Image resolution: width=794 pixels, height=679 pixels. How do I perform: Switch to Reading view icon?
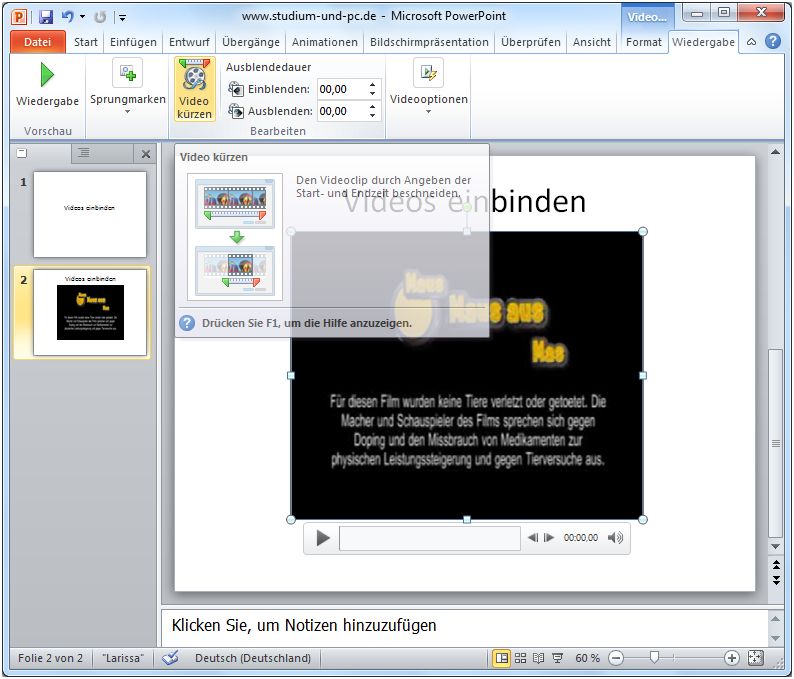pos(538,658)
